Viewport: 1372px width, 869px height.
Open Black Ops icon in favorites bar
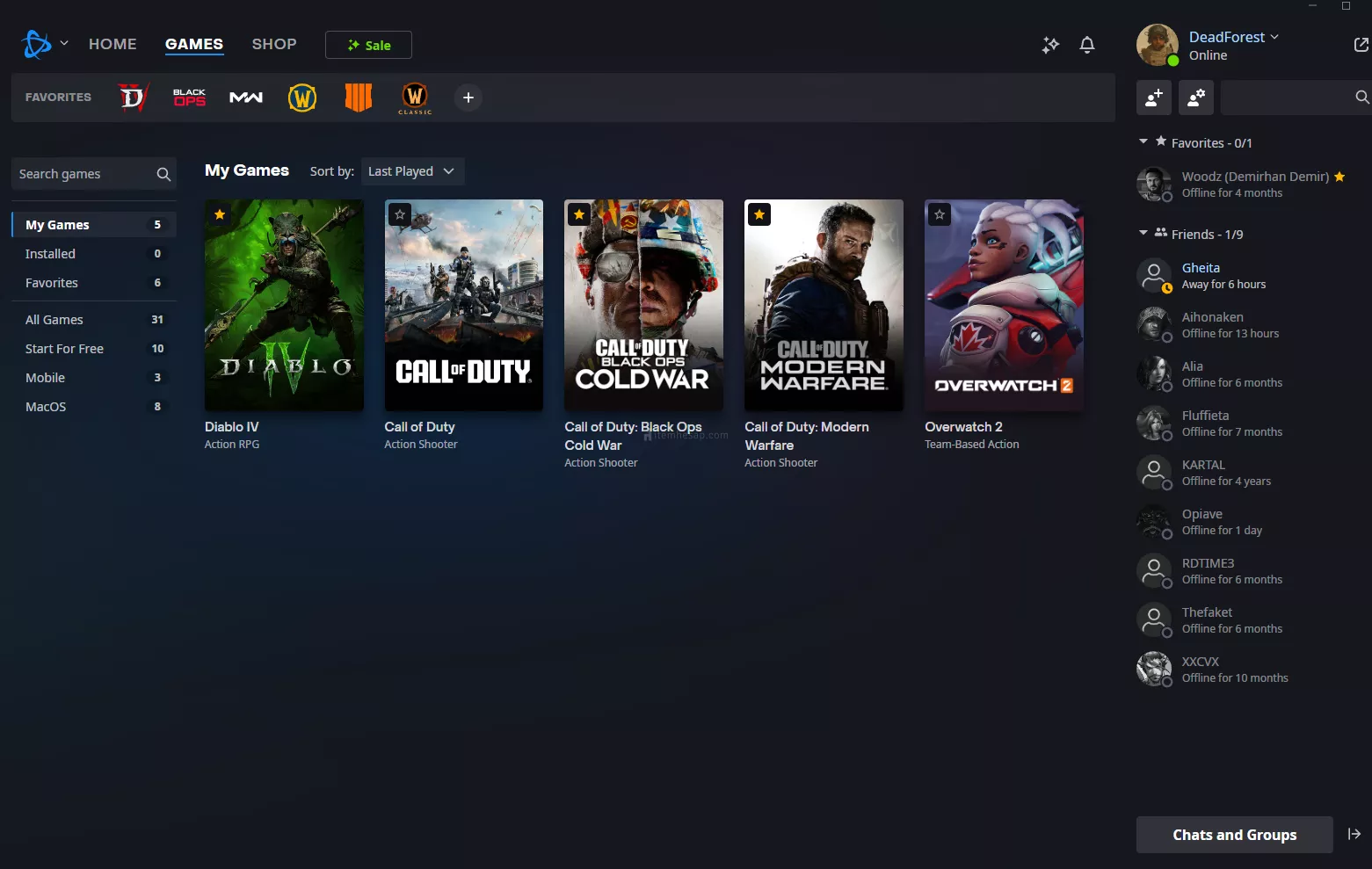pyautogui.click(x=189, y=98)
